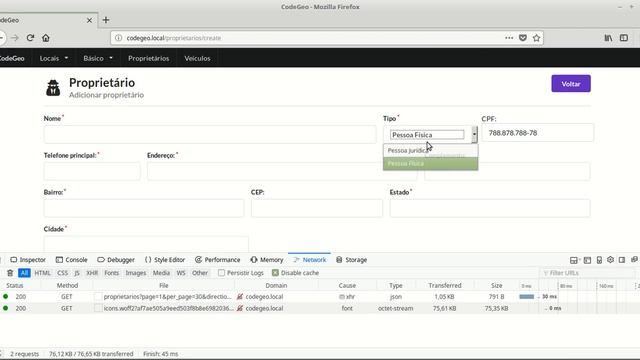Filter network requests by CSS
The height and width of the screenshot is (360, 640).
[62, 273]
